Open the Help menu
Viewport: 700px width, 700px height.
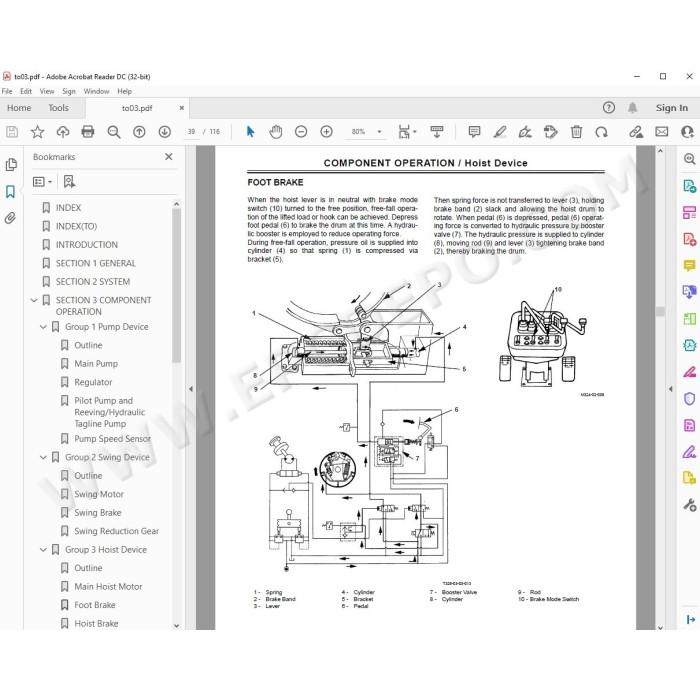pos(125,91)
